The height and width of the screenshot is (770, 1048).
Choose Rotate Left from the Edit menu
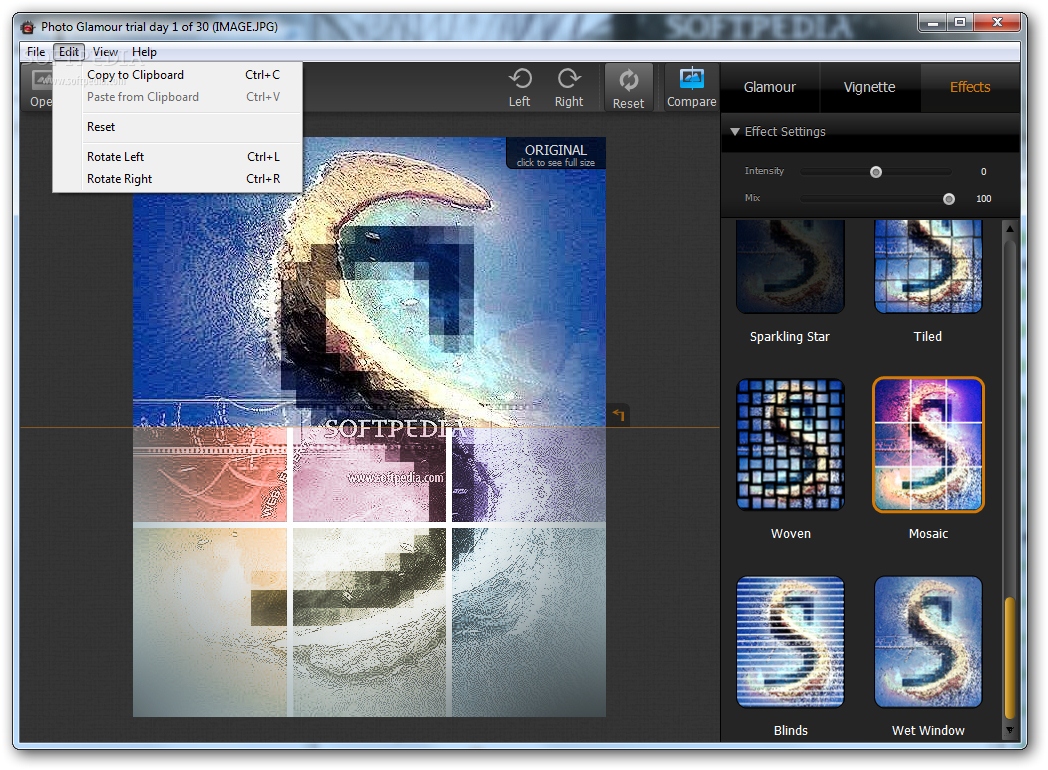pos(178,157)
